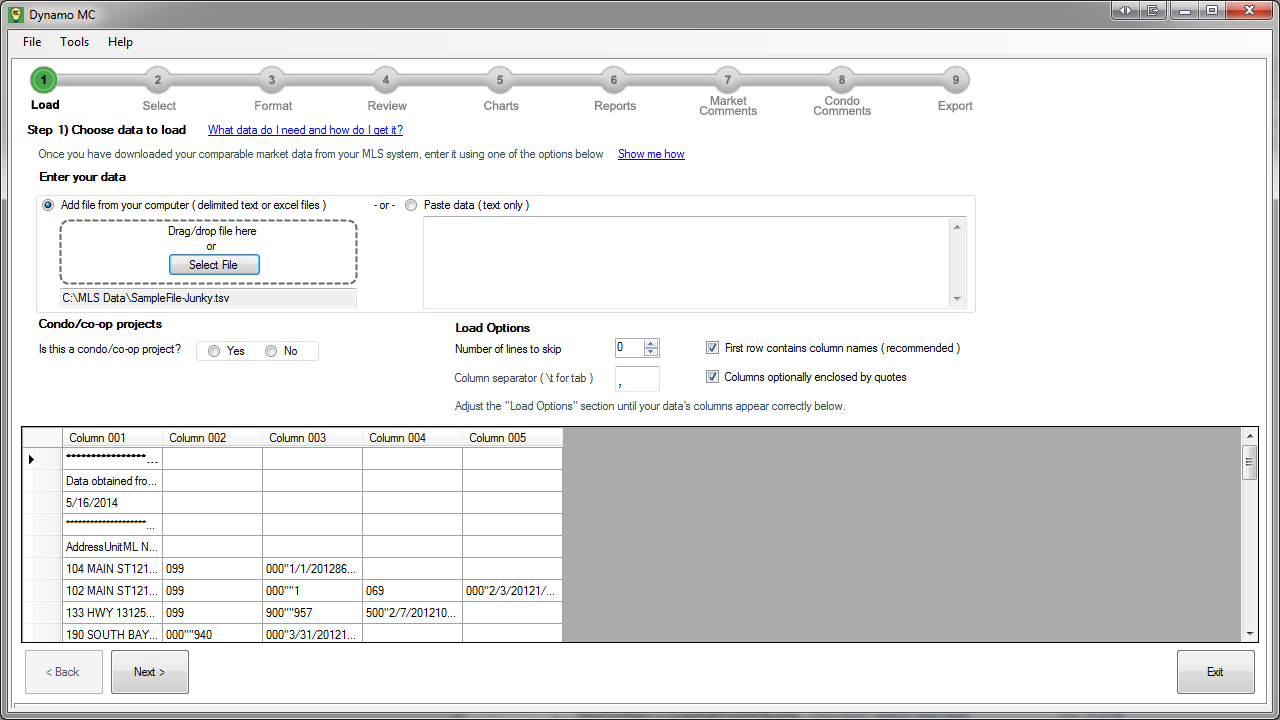Screen dimensions: 1280x720
Task: Click the Next > button
Action: [150, 672]
